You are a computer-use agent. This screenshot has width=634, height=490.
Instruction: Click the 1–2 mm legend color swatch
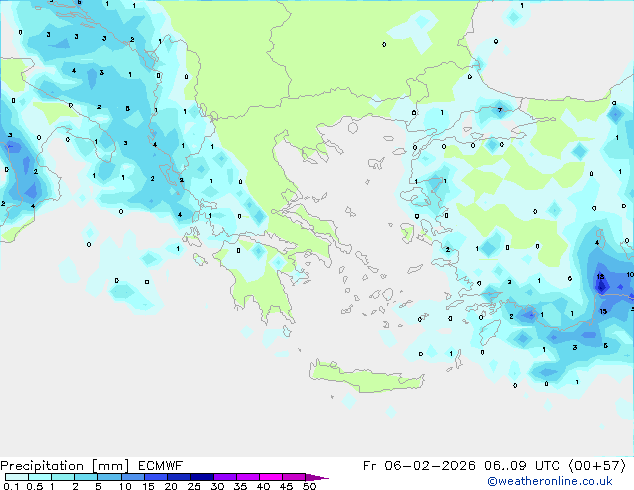tap(63, 477)
